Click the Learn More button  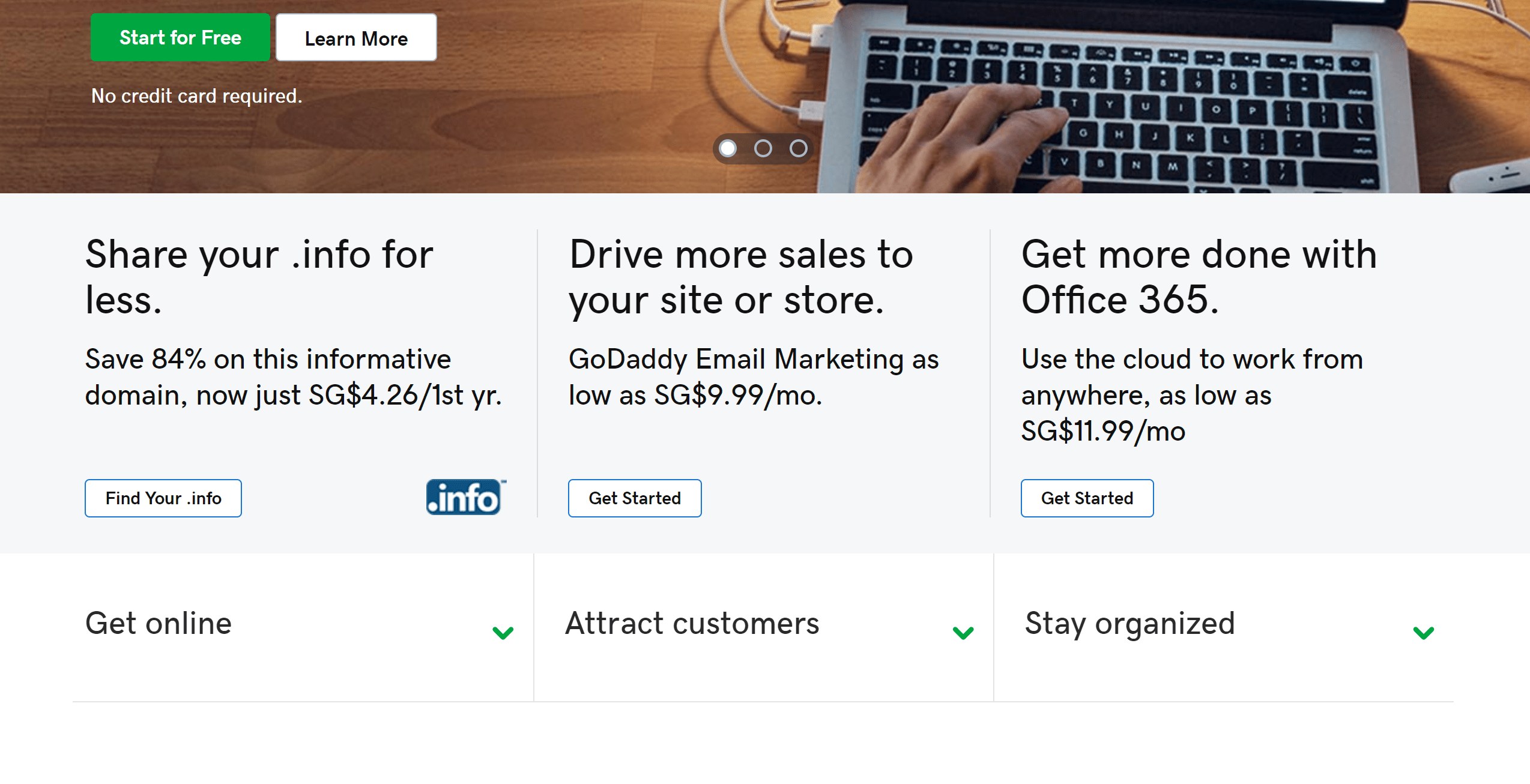tap(356, 38)
